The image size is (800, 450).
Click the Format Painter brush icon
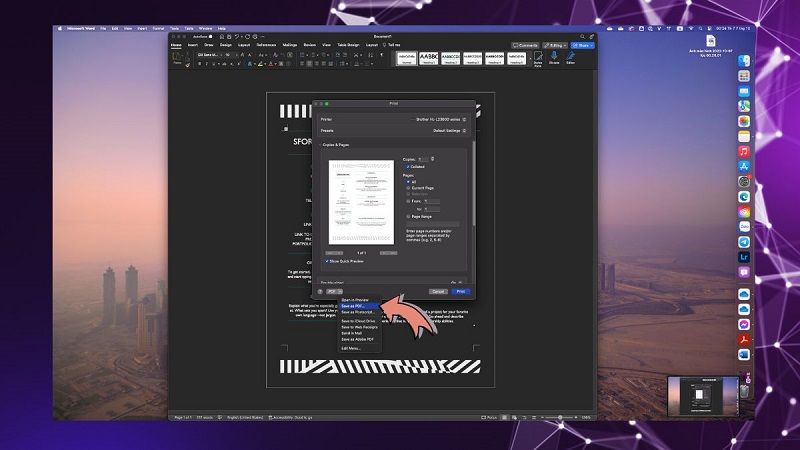coord(188,65)
